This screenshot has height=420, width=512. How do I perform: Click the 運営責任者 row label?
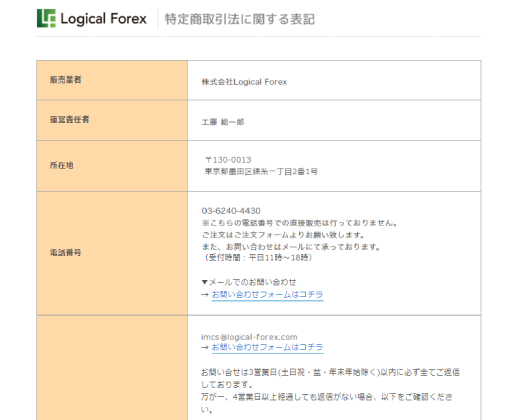coord(70,119)
